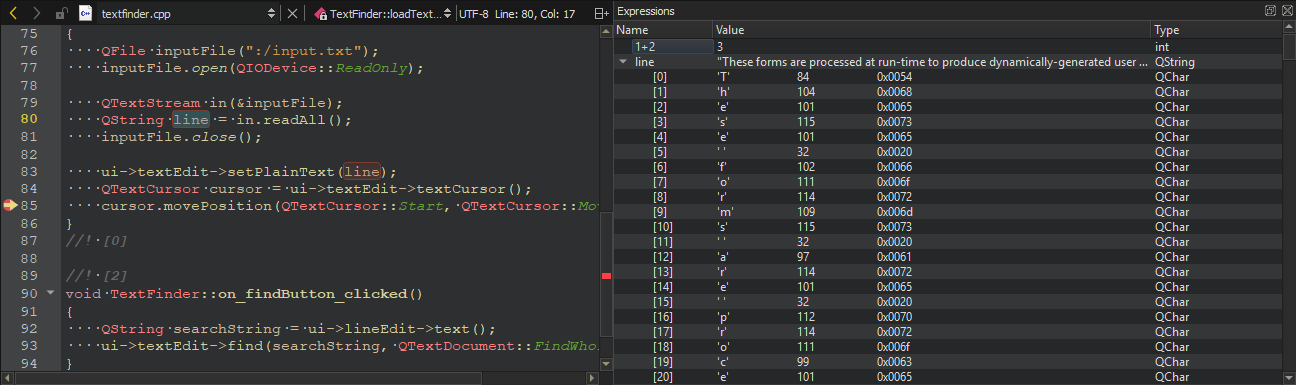
Task: Click the //! [2] comment
Action: [x=96, y=276]
